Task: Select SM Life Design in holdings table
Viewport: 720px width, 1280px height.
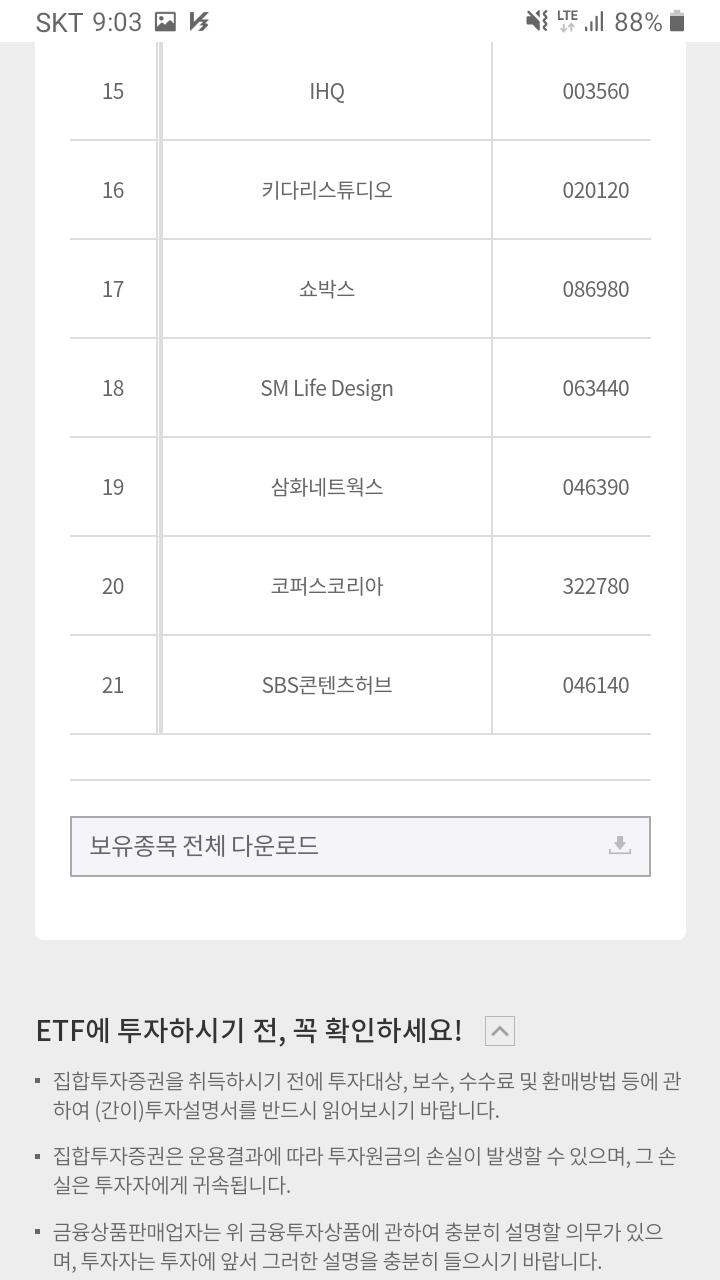Action: pyautogui.click(x=327, y=388)
